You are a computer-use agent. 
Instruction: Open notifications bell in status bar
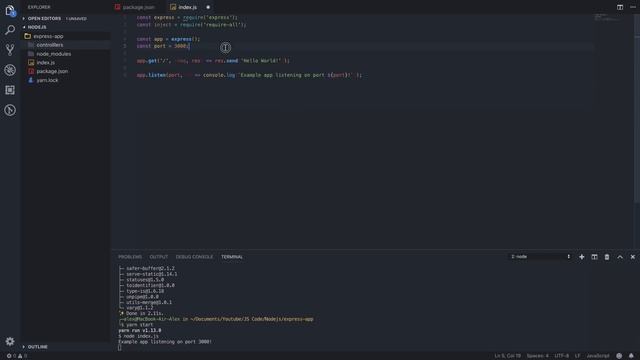[x=631, y=356]
